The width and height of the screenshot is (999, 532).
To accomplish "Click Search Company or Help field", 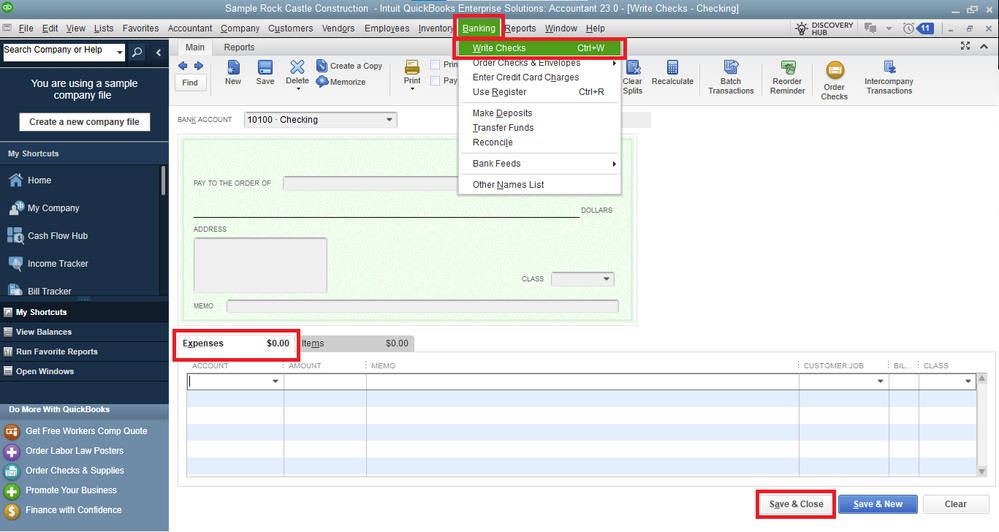I will click(59, 52).
